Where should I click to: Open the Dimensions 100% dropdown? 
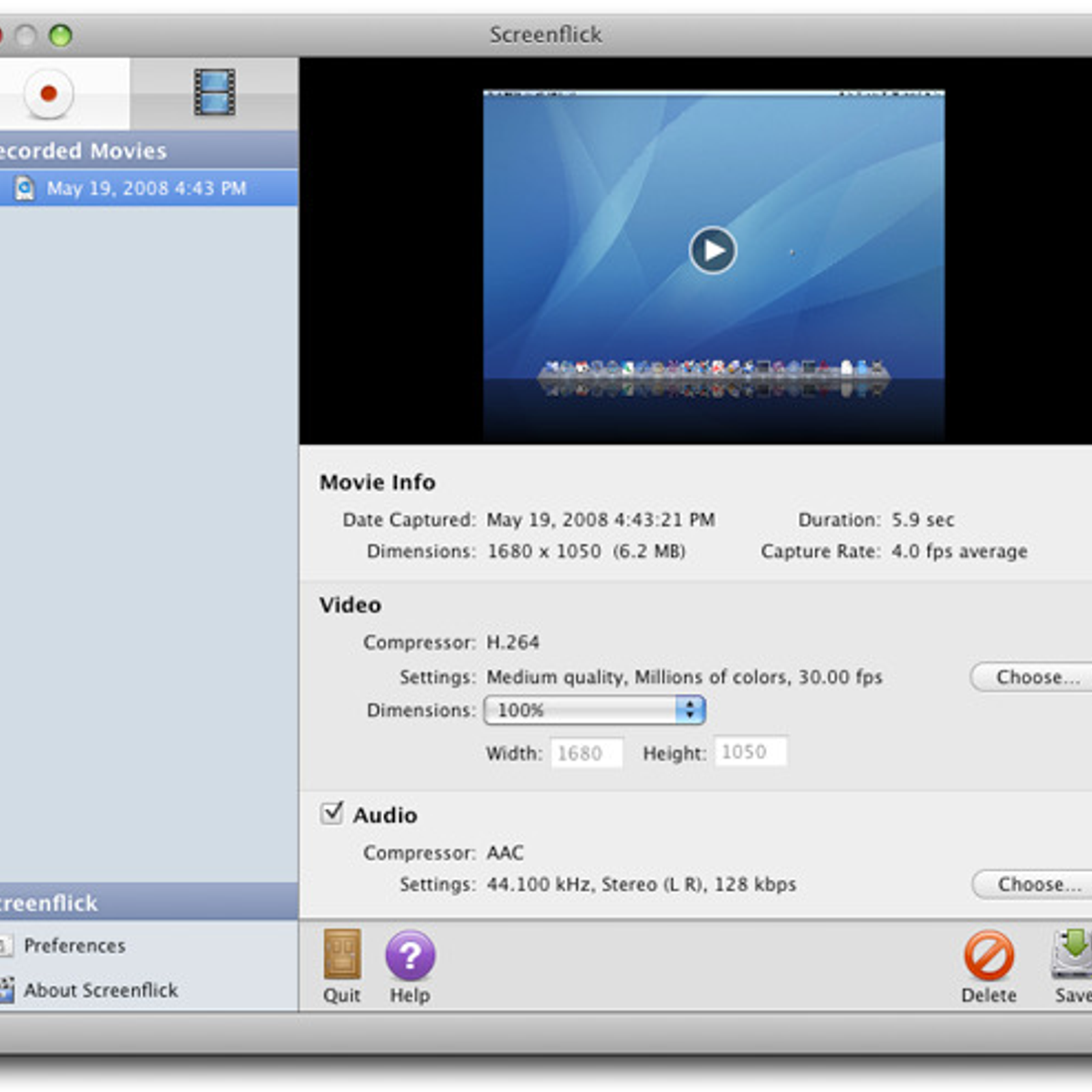tap(594, 710)
